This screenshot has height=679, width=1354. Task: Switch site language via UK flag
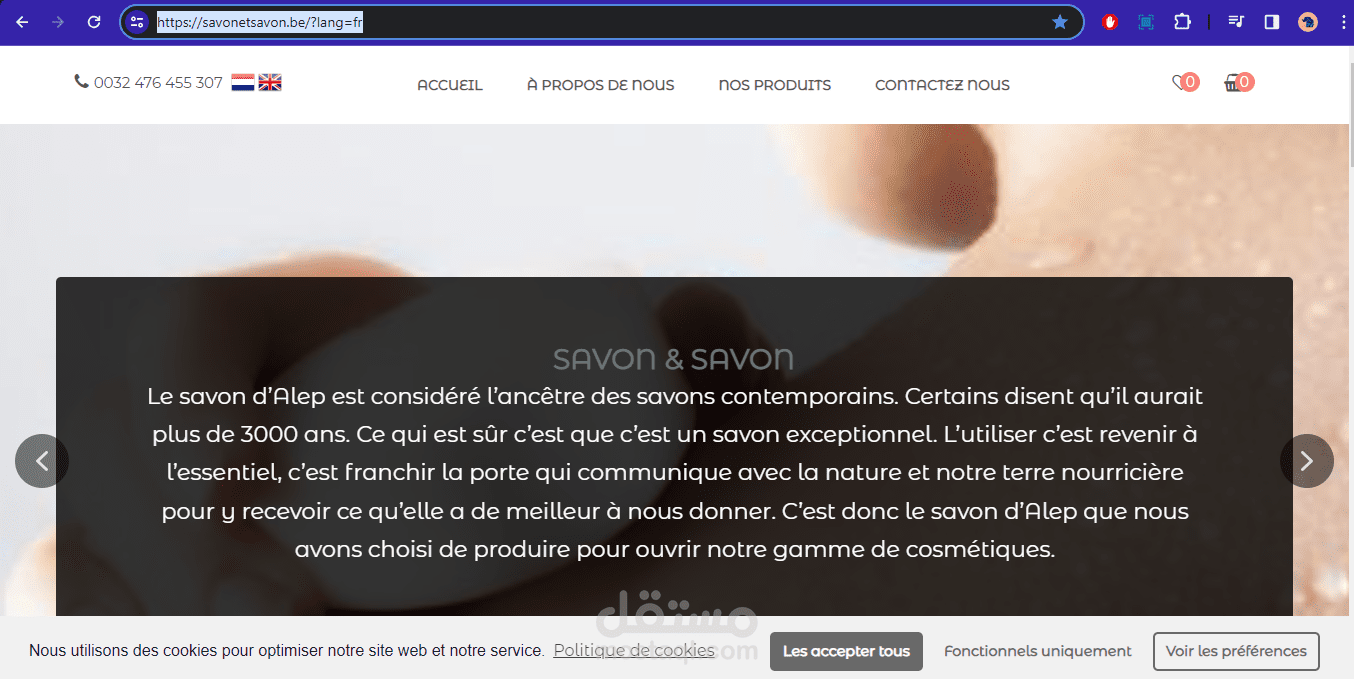pos(270,83)
